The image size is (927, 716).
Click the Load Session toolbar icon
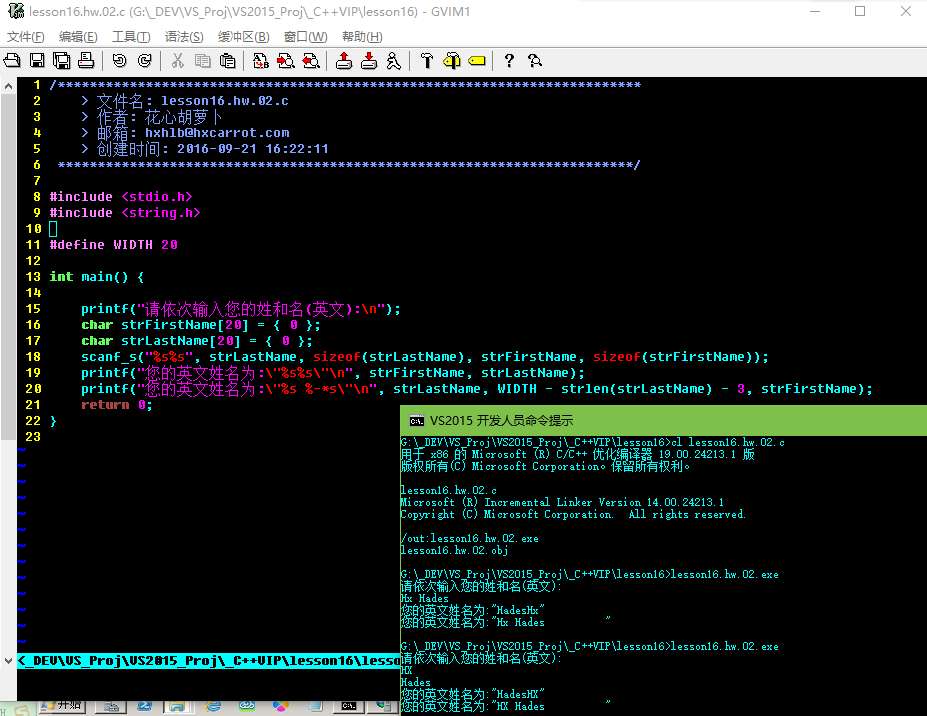pyautogui.click(x=344, y=60)
